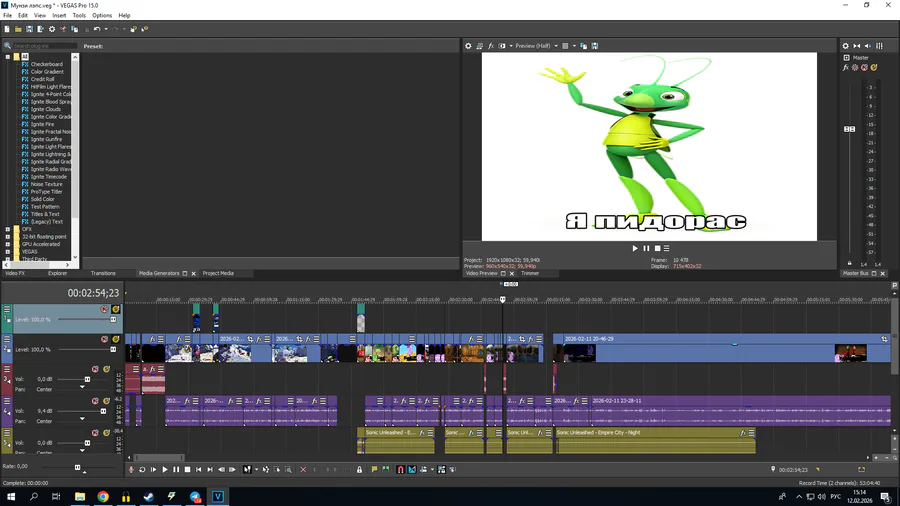Pause playback in the timeline transport bar

[x=176, y=469]
